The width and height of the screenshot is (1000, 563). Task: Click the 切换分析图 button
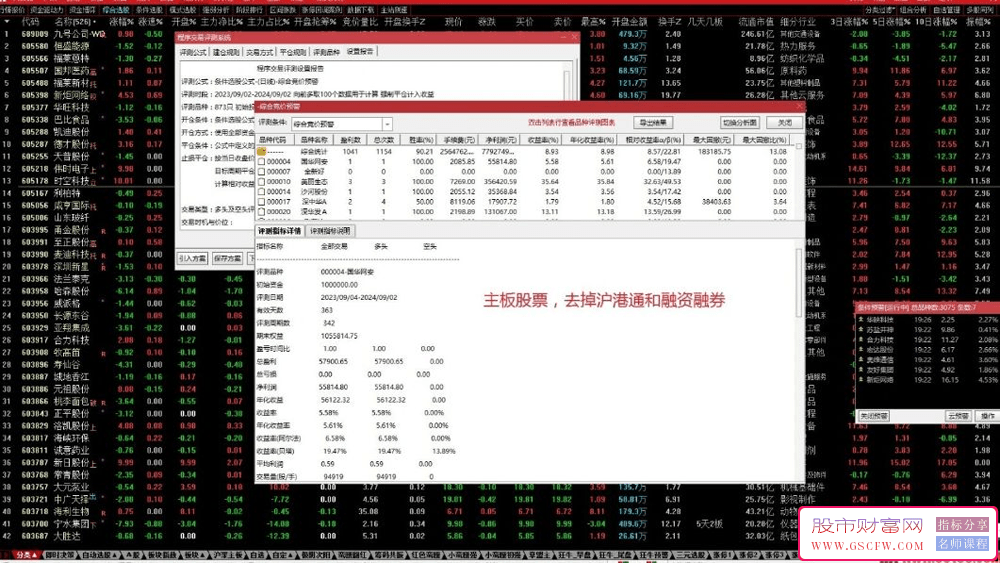[740, 122]
